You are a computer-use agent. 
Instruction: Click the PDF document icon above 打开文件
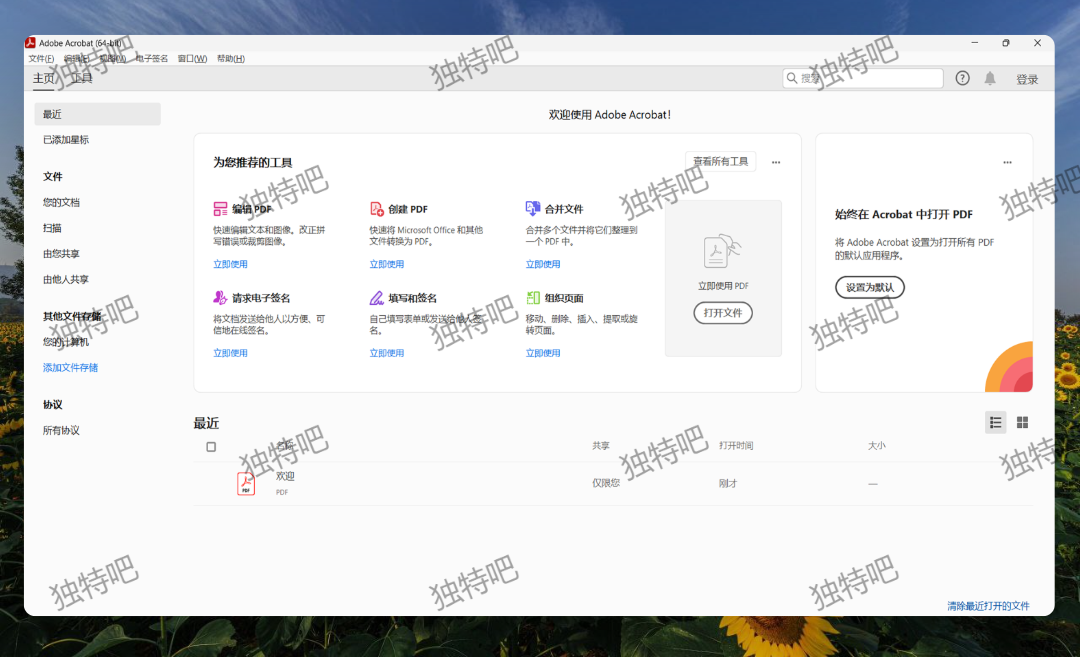723,251
